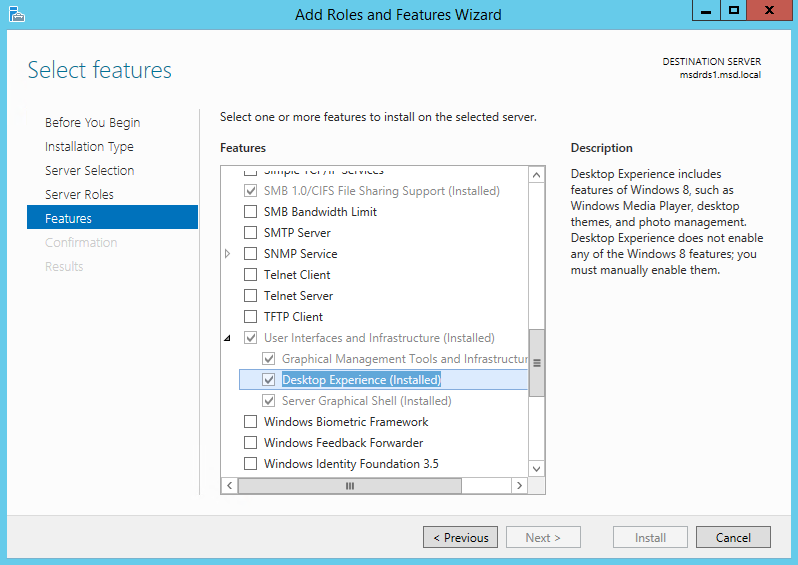Viewport: 798px width, 565px height.
Task: Click the features list scroll down arrow
Action: coord(536,468)
